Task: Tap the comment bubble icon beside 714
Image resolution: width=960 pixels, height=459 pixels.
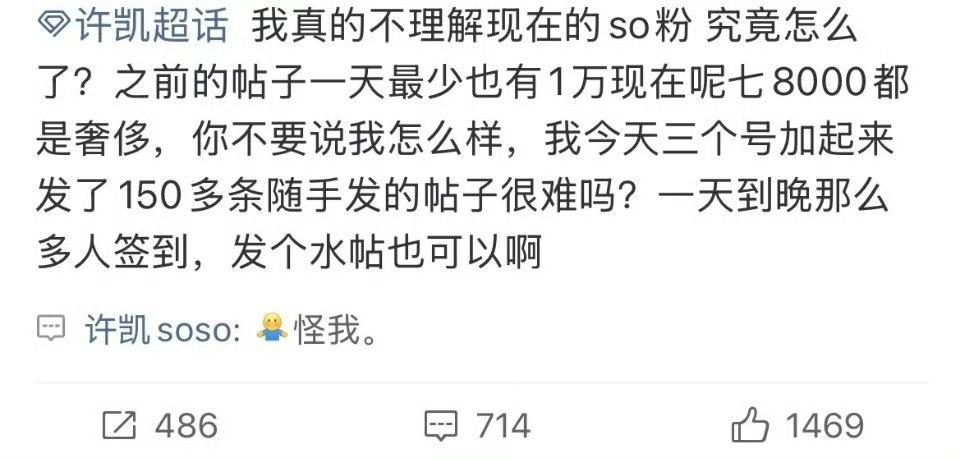Action: pos(441,425)
